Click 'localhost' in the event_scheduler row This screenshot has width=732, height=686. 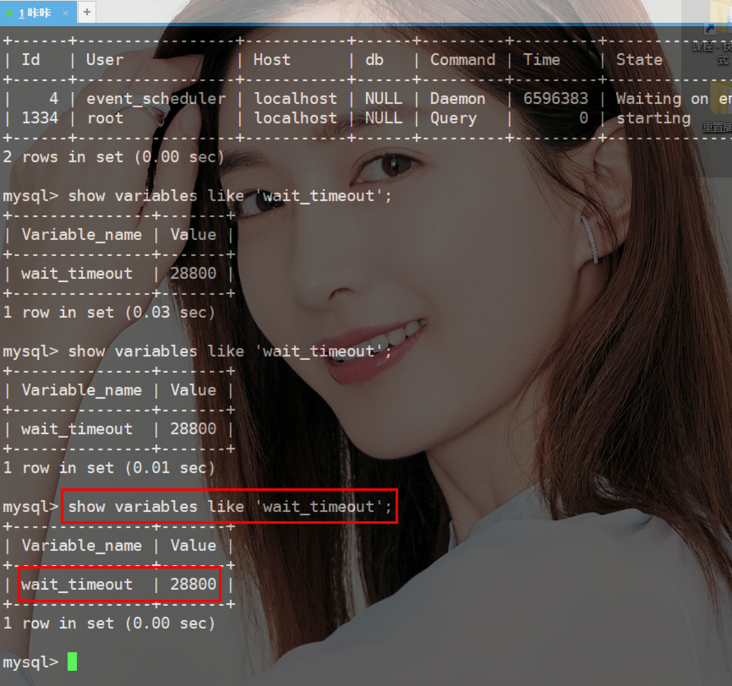295,99
